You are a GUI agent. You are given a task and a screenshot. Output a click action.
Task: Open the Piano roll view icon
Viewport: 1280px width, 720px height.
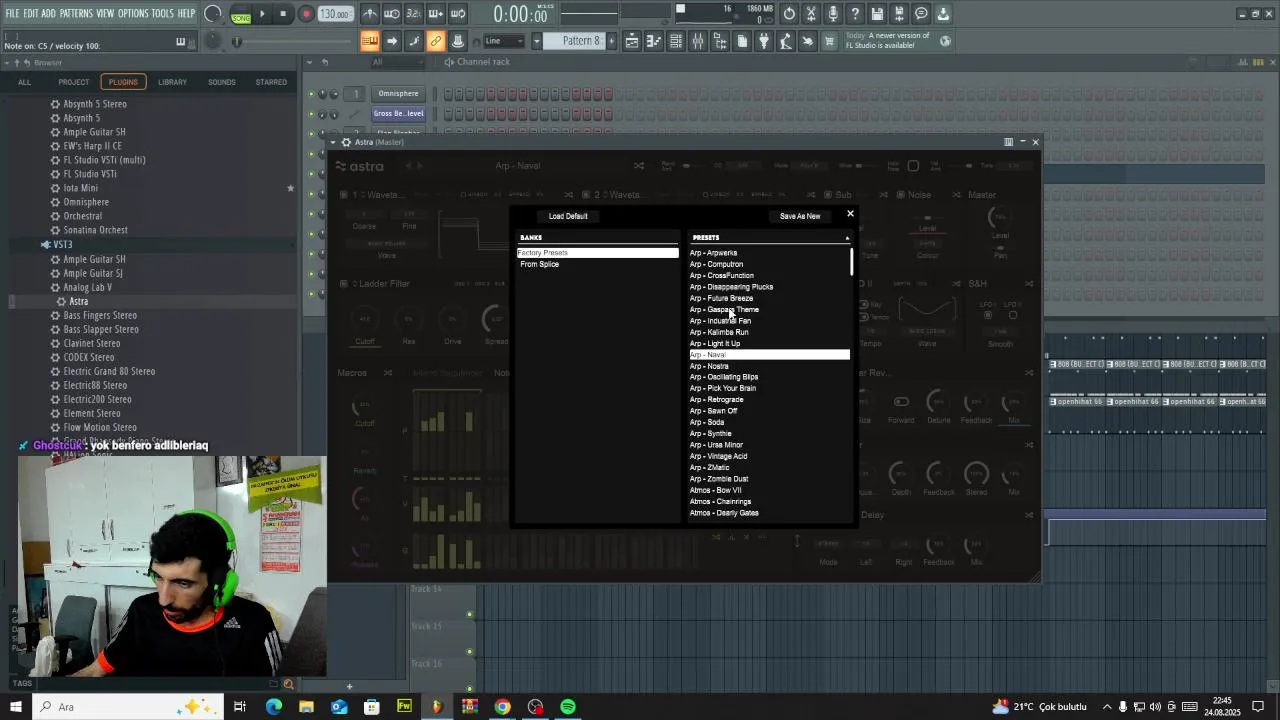point(654,41)
